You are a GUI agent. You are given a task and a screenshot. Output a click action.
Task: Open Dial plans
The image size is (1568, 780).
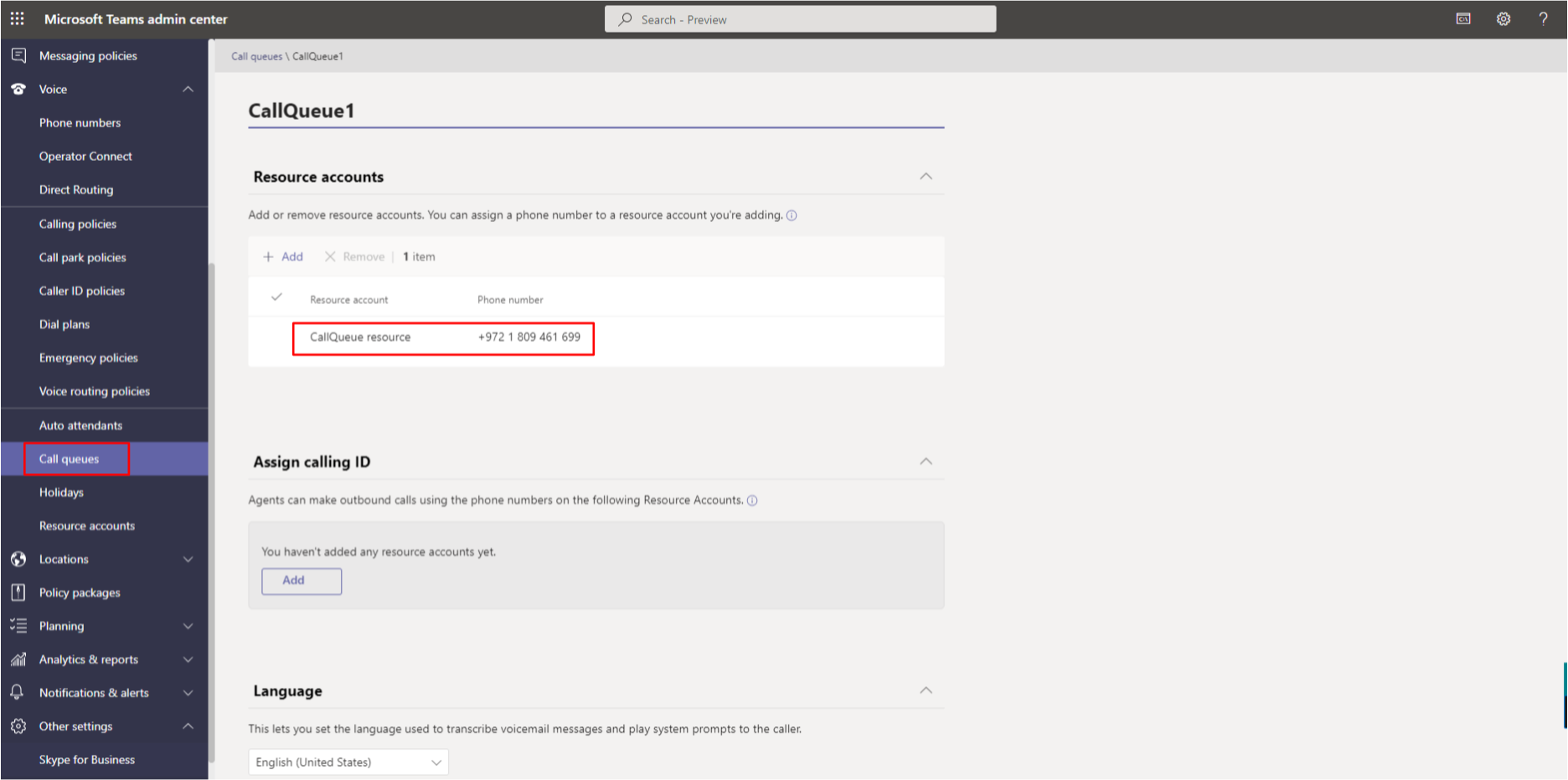coord(64,324)
